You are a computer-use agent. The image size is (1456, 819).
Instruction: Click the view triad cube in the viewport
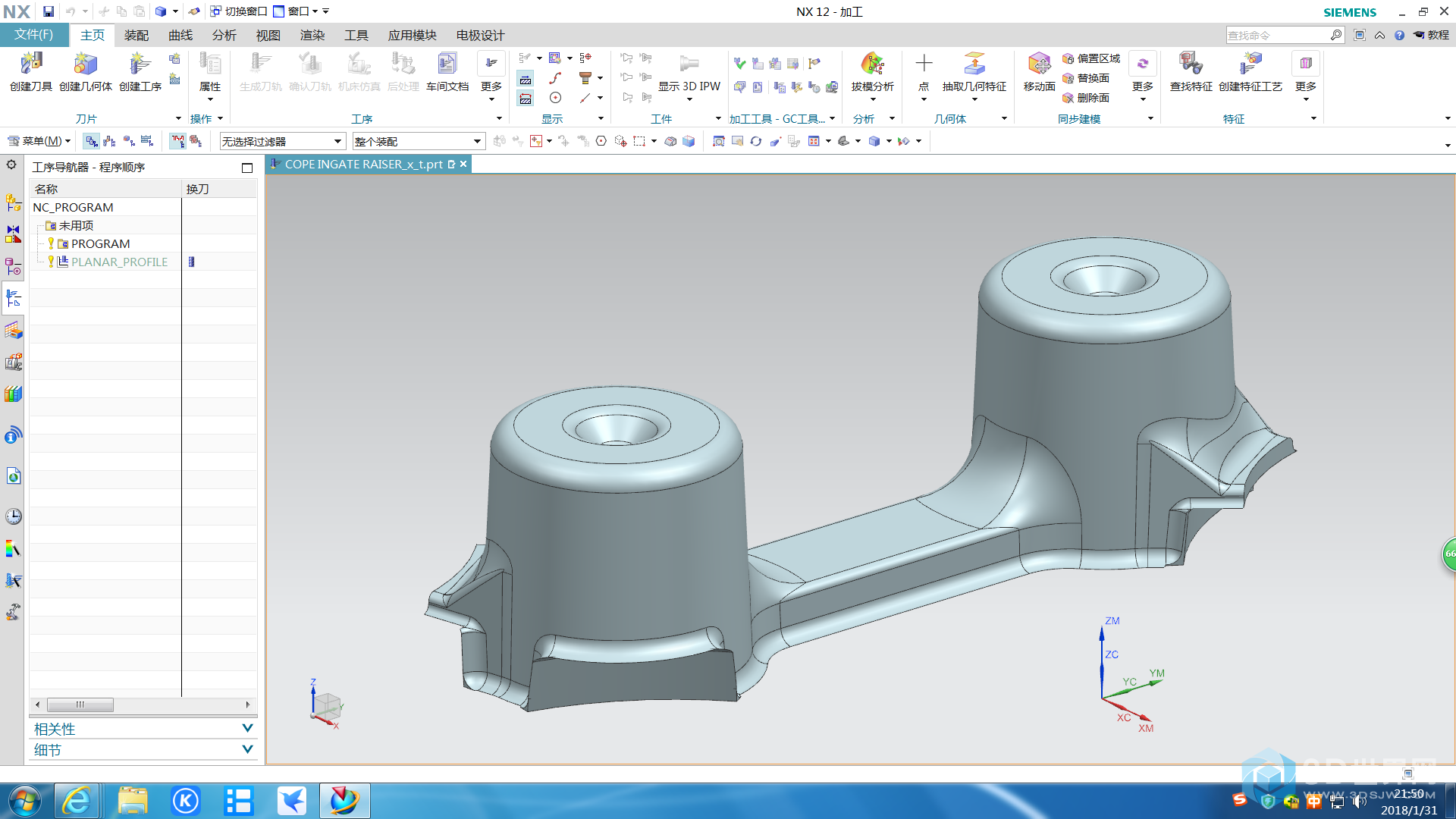(x=328, y=707)
